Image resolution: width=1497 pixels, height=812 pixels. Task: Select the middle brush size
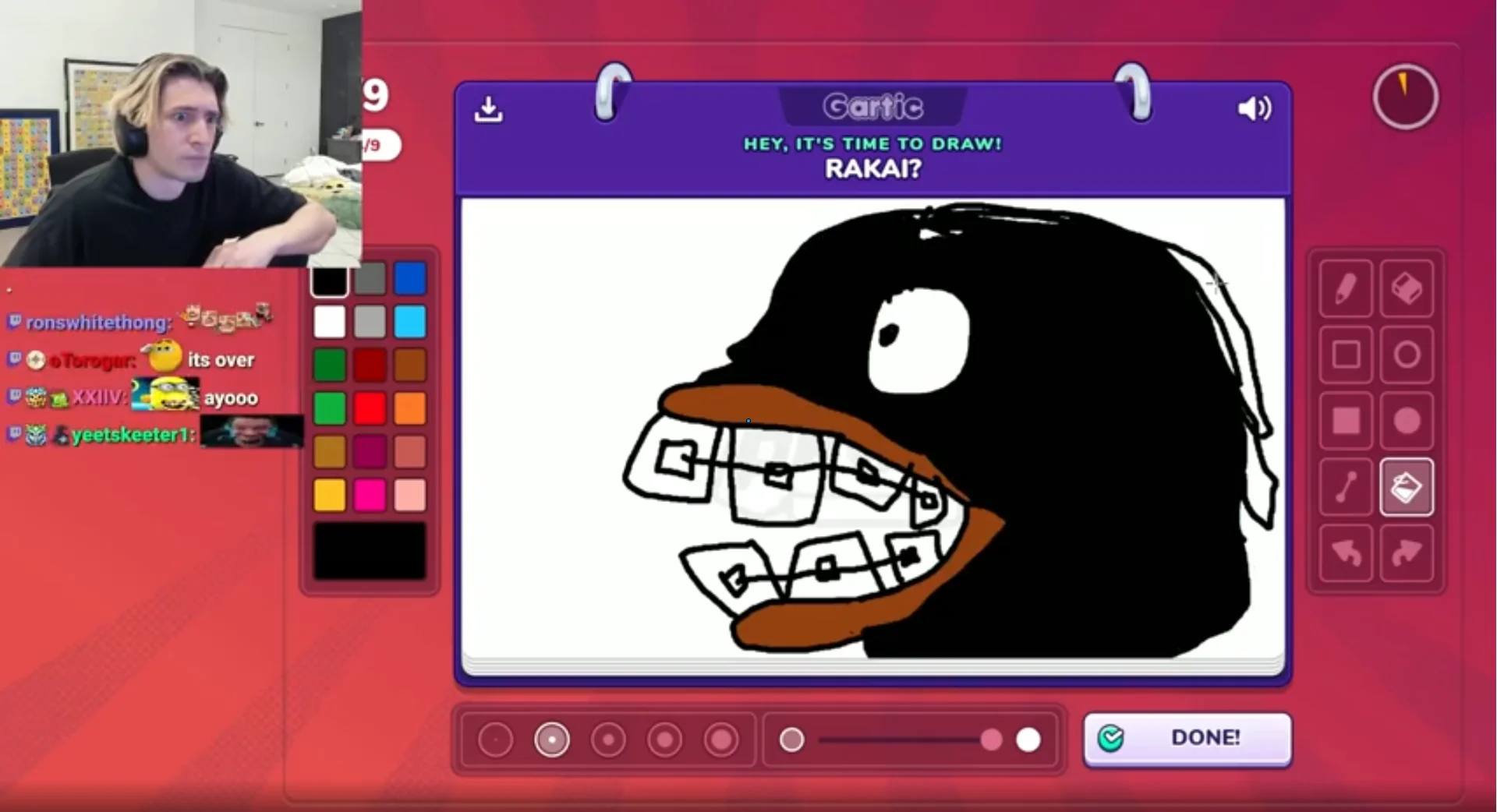coord(608,740)
